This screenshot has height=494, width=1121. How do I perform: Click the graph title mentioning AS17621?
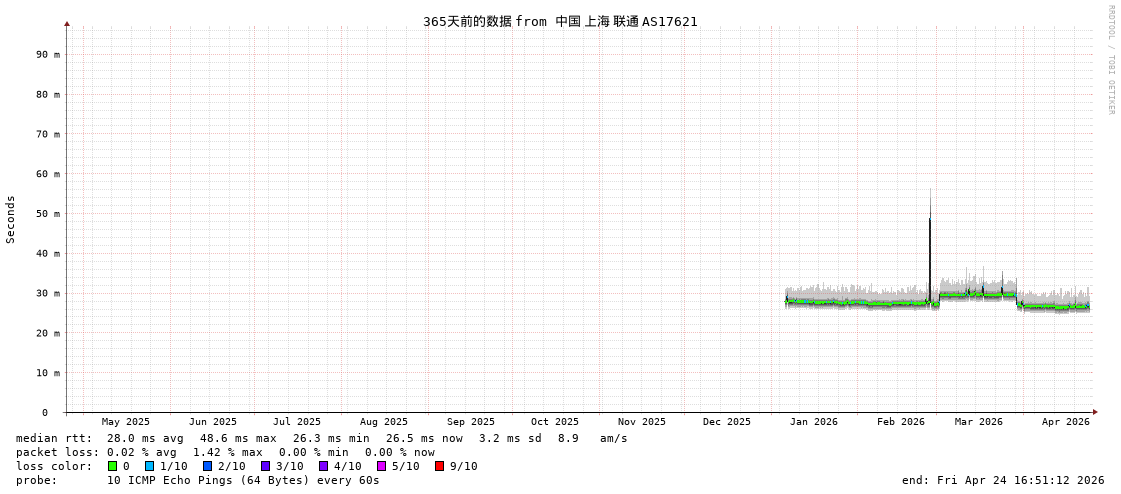(560, 21)
